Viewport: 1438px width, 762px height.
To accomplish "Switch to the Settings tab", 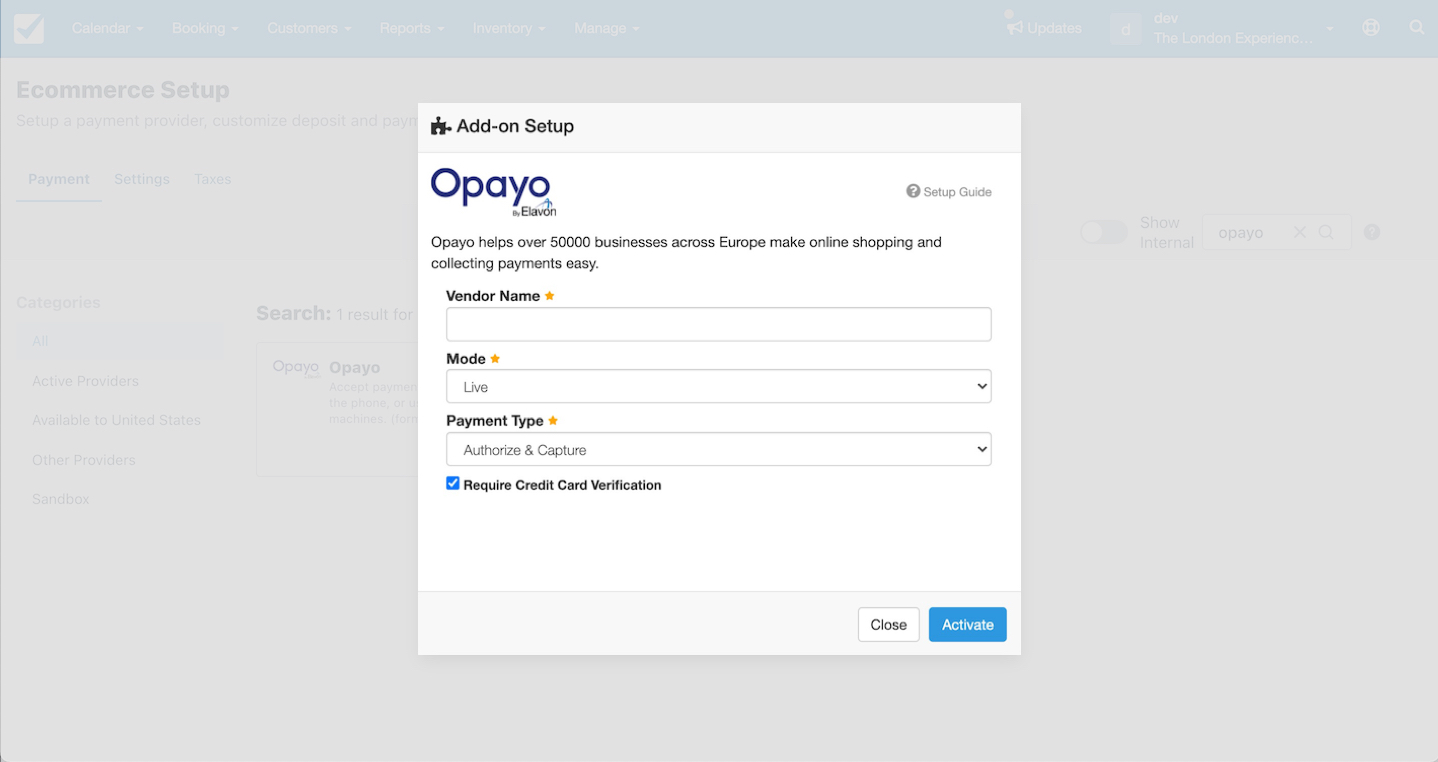I will (x=142, y=179).
